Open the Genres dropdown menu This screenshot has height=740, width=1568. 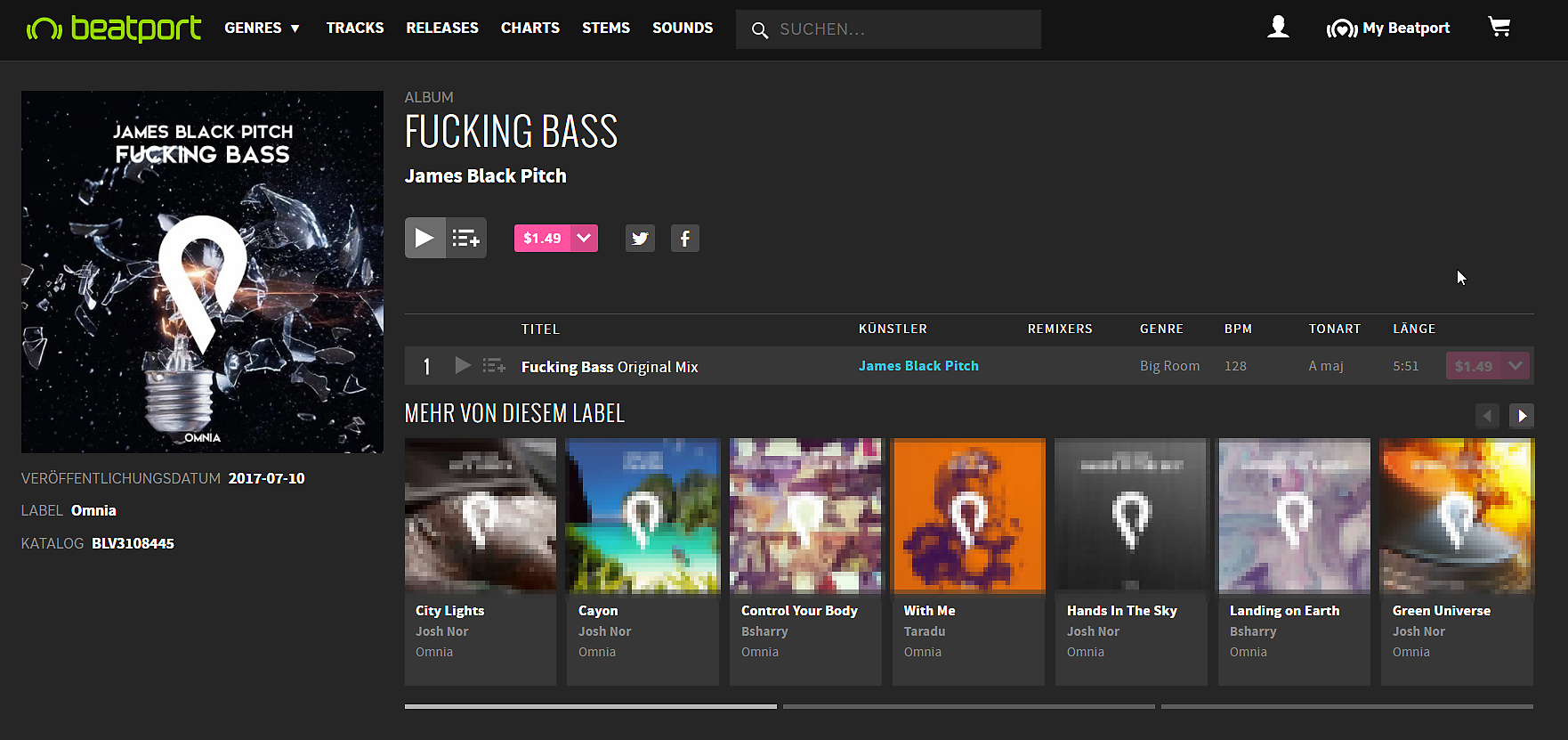[x=262, y=28]
